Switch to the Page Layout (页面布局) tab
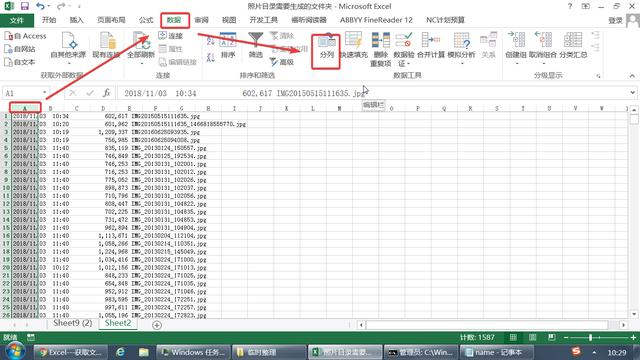 (x=111, y=20)
